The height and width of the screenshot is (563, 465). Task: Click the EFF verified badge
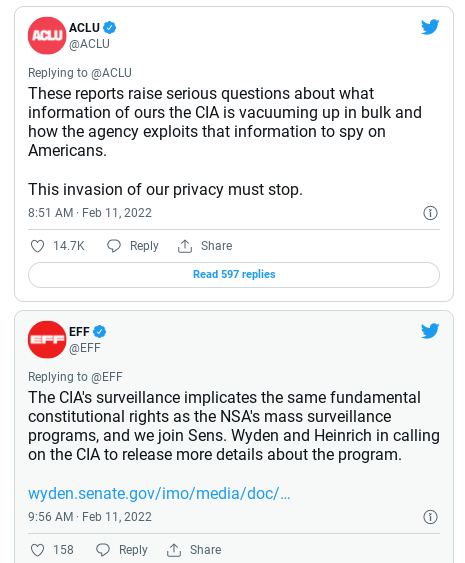[x=99, y=332]
